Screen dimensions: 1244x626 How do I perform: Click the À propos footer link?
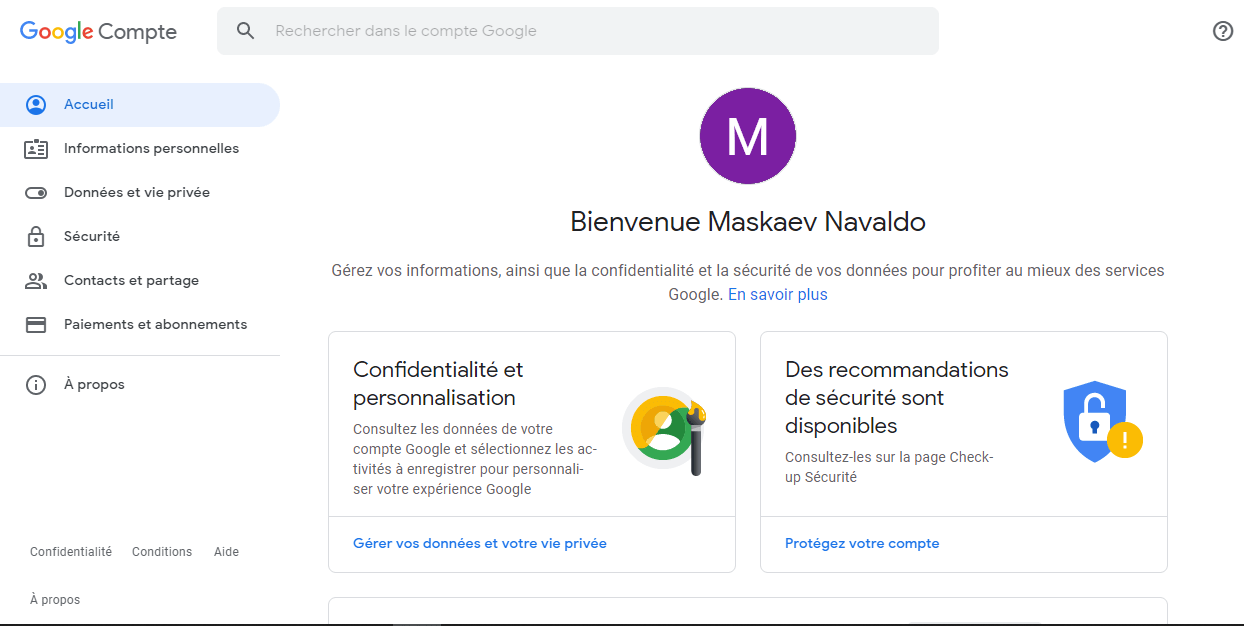click(55, 600)
